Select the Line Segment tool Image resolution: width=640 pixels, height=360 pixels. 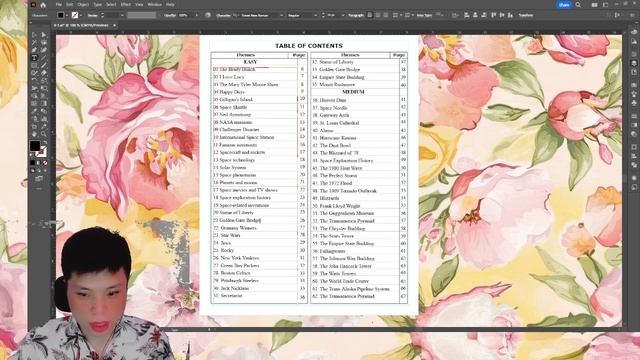pos(43,58)
